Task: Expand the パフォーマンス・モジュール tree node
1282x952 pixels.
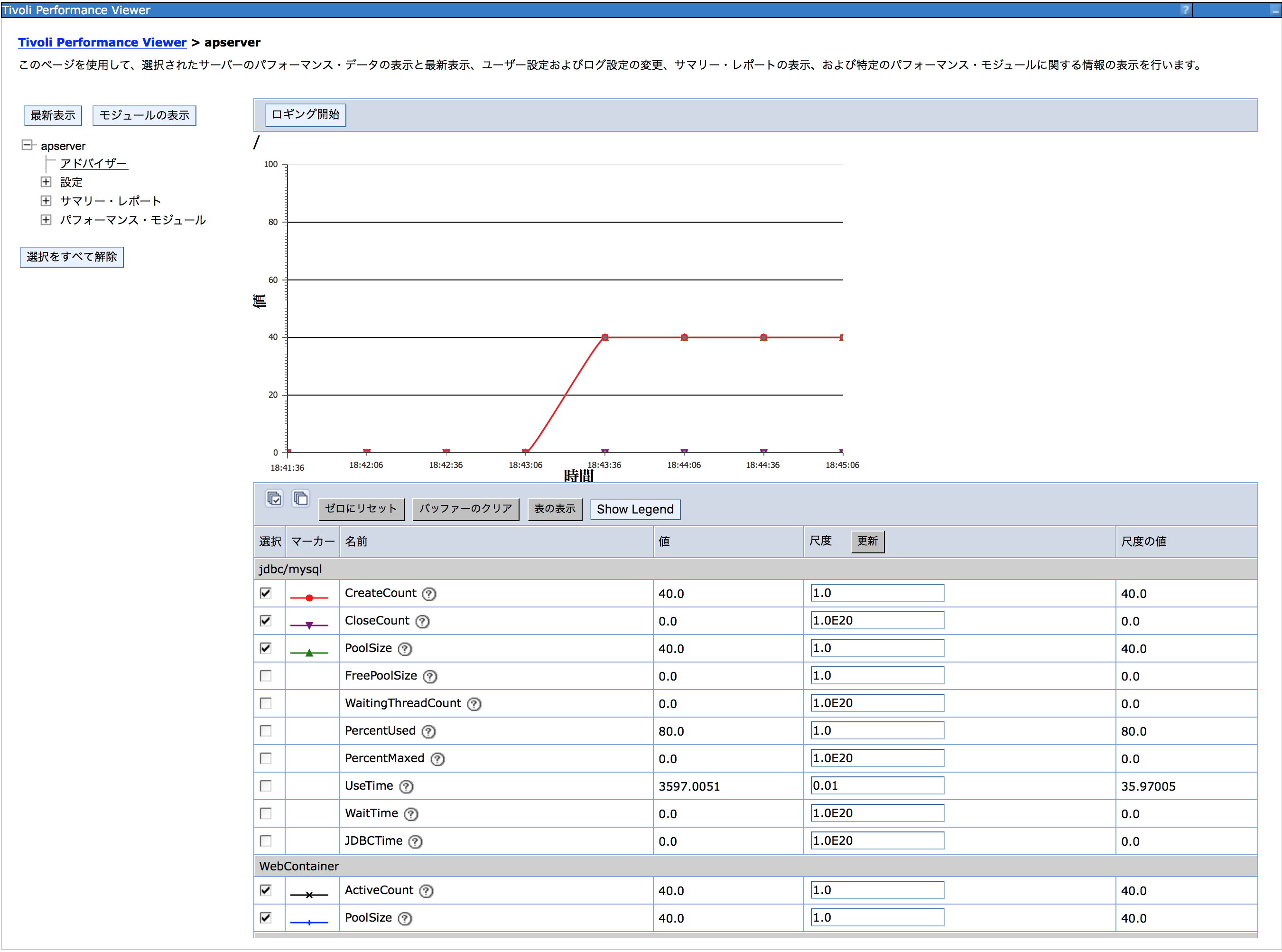Action: tap(46, 220)
